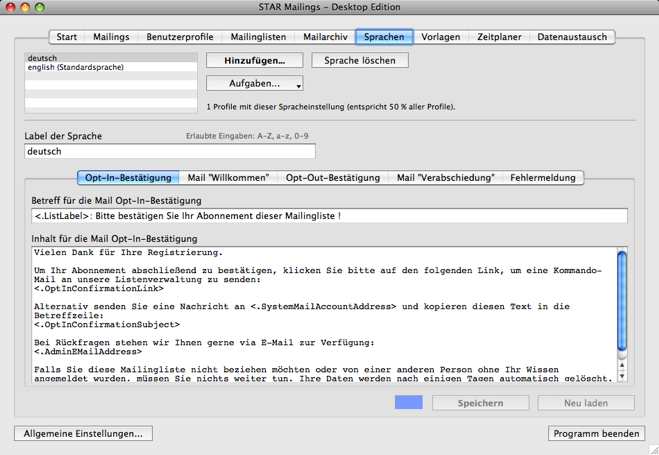The image size is (659, 455).
Task: Go to the Benutzerprofile tab
Action: [179, 37]
